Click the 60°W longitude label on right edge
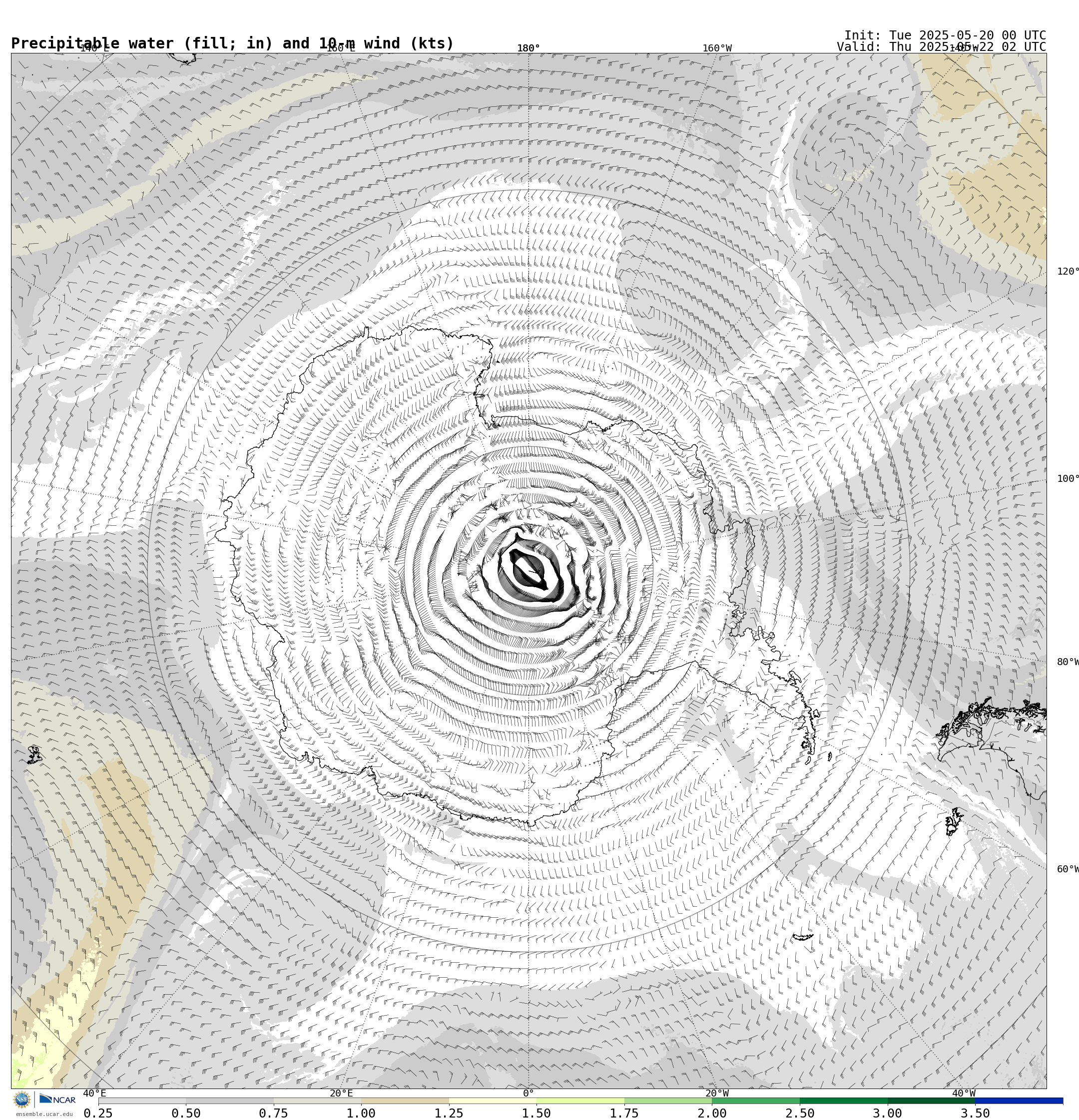1079x1120 pixels. click(x=1068, y=869)
